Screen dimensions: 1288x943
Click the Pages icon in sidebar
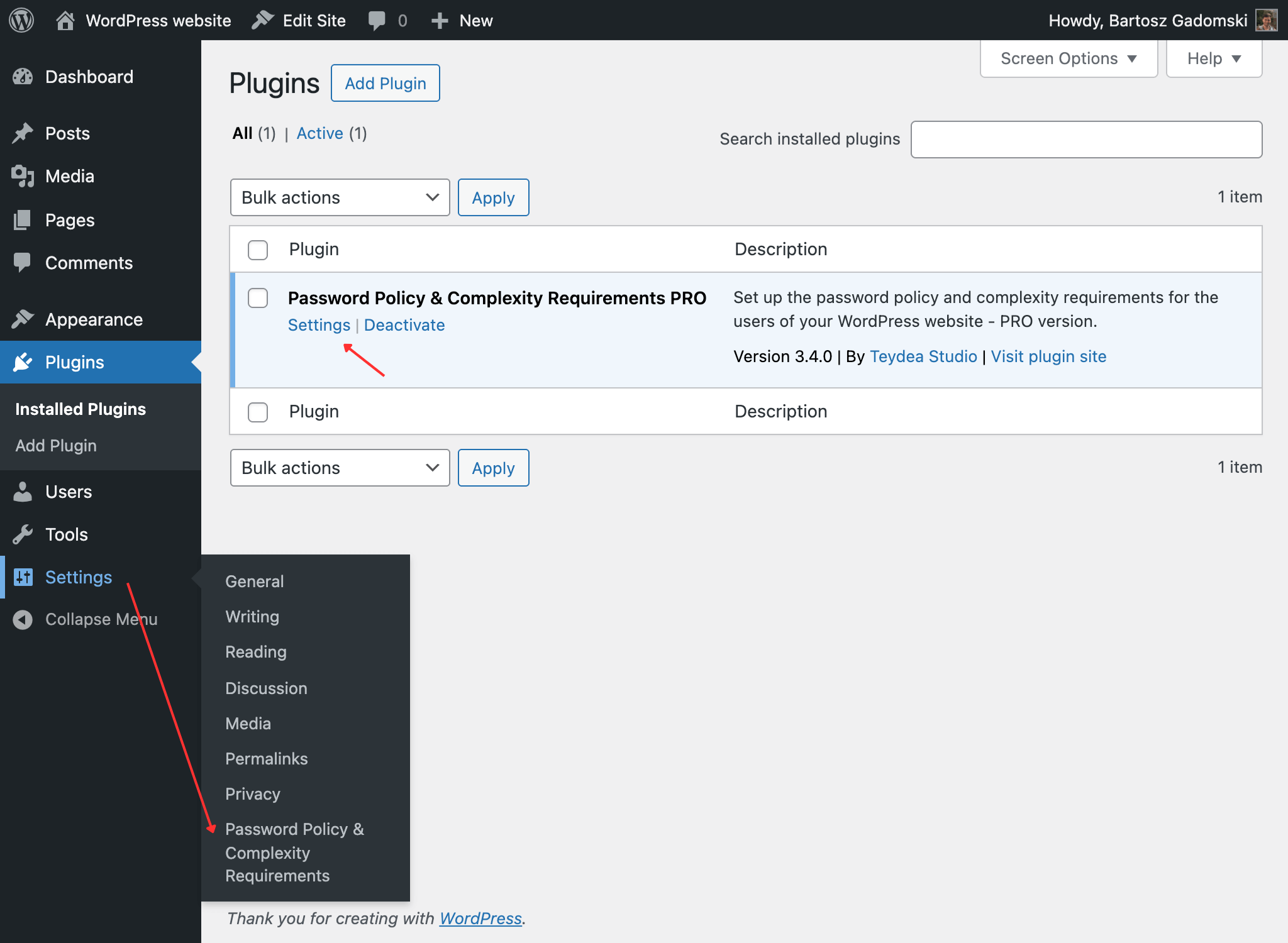(22, 220)
